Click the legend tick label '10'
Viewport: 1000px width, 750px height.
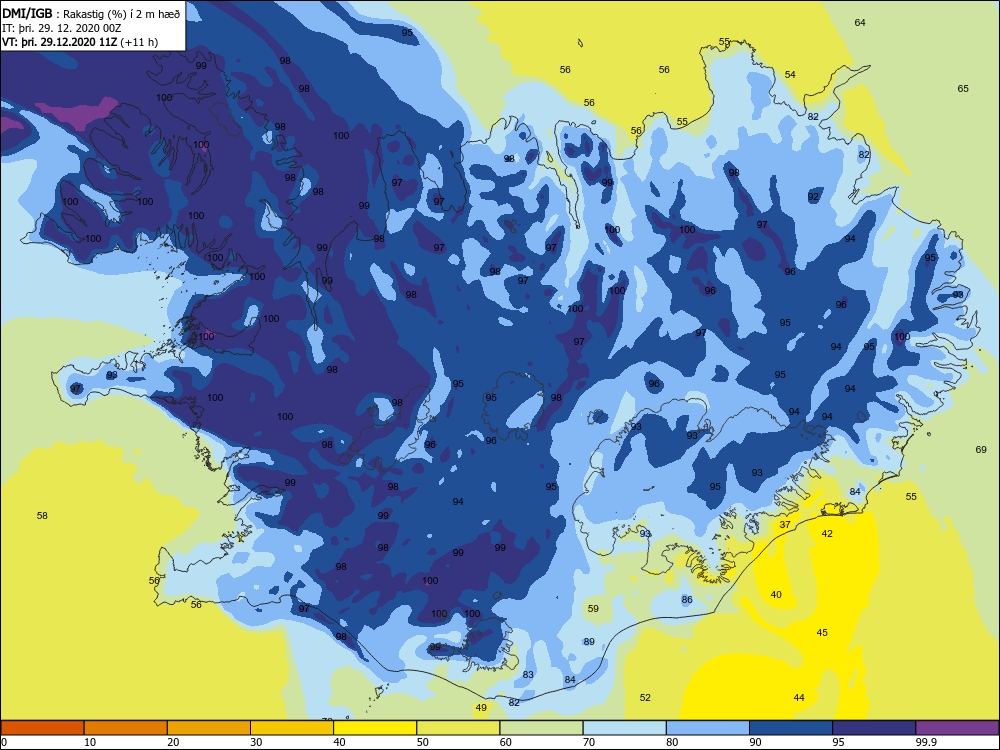pos(90,742)
